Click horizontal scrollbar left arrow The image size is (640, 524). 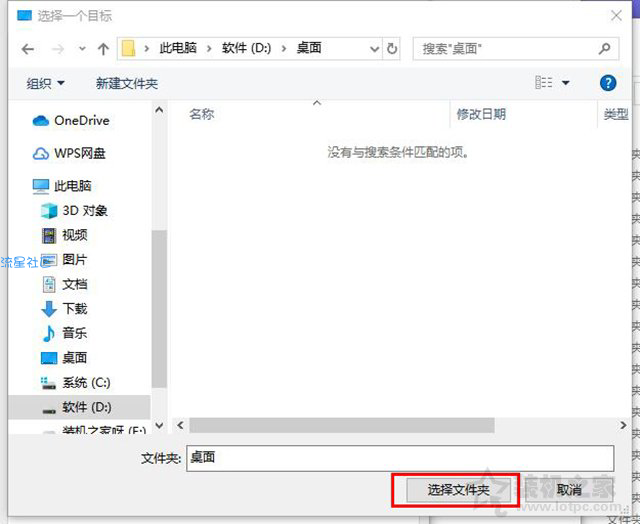(x=180, y=425)
